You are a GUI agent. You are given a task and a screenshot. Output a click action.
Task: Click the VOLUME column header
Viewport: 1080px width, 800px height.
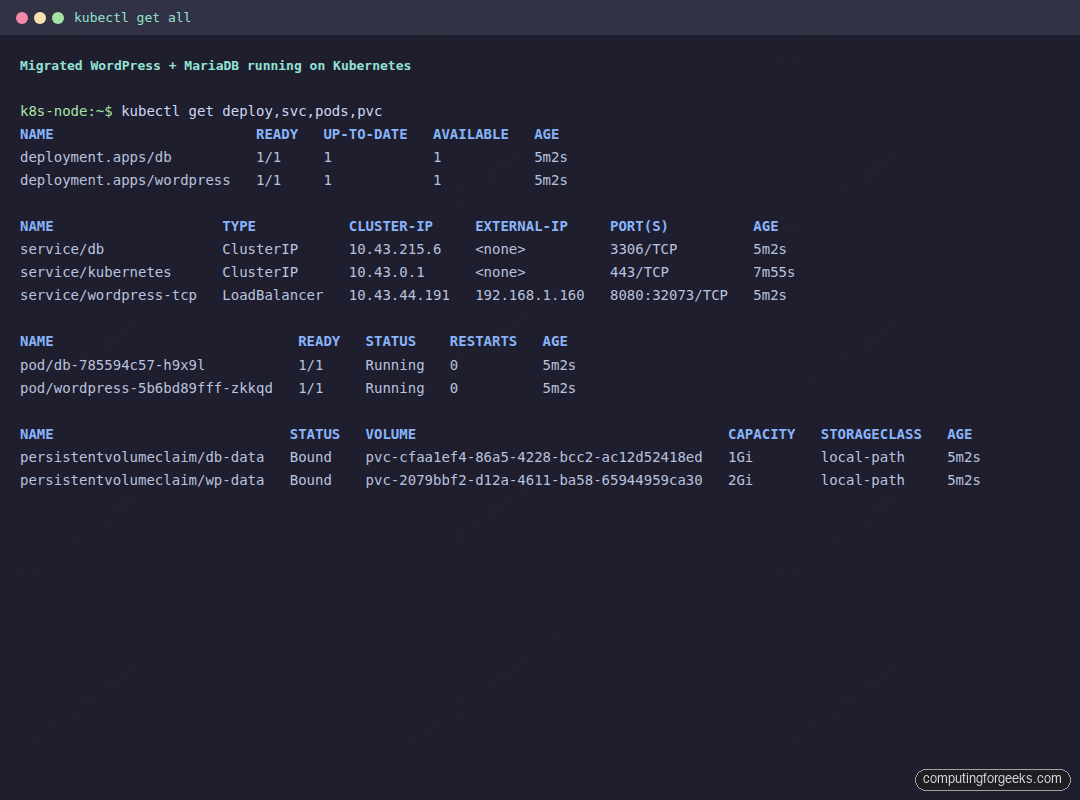click(391, 434)
